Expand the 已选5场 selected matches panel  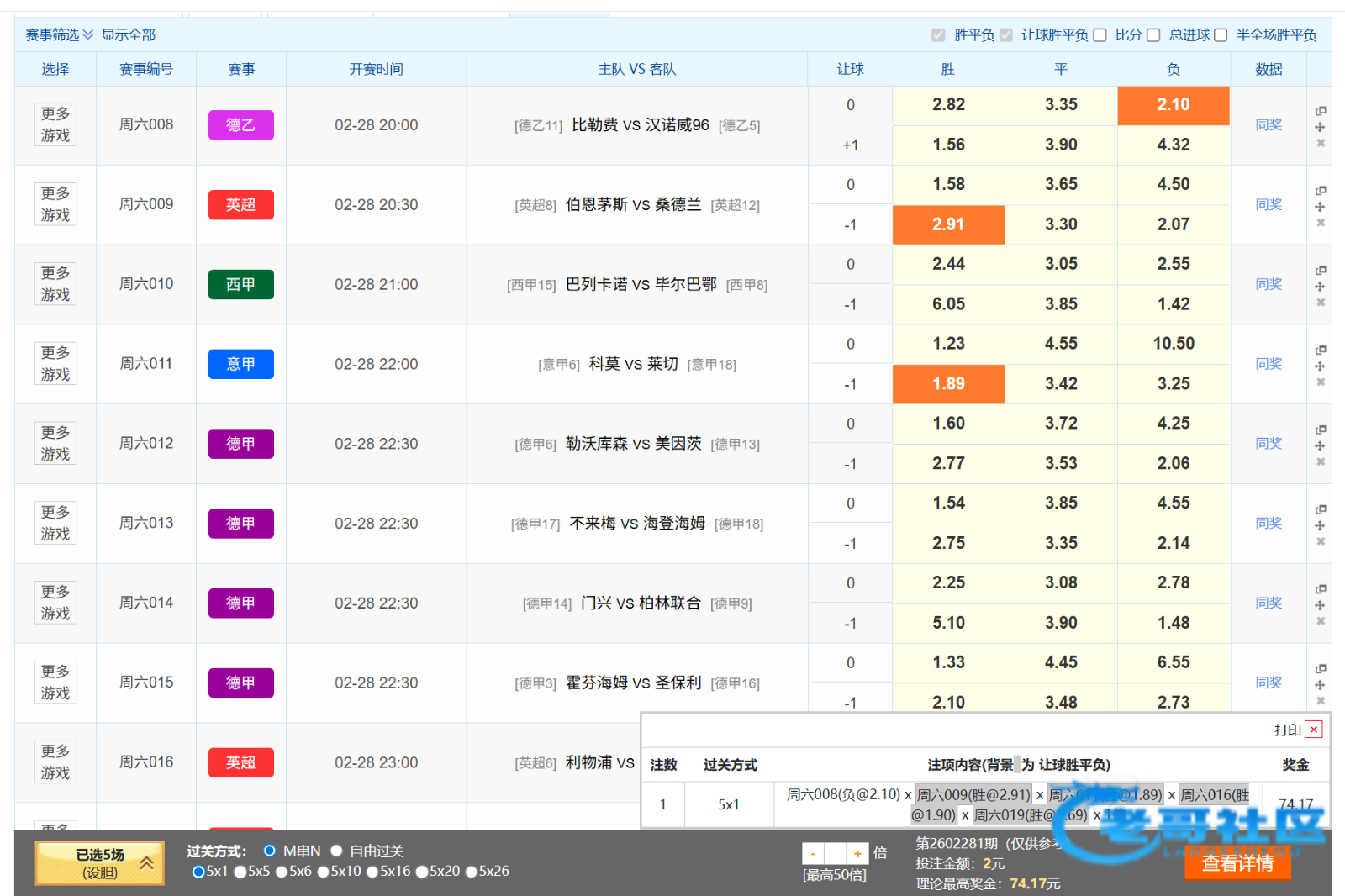click(x=99, y=863)
